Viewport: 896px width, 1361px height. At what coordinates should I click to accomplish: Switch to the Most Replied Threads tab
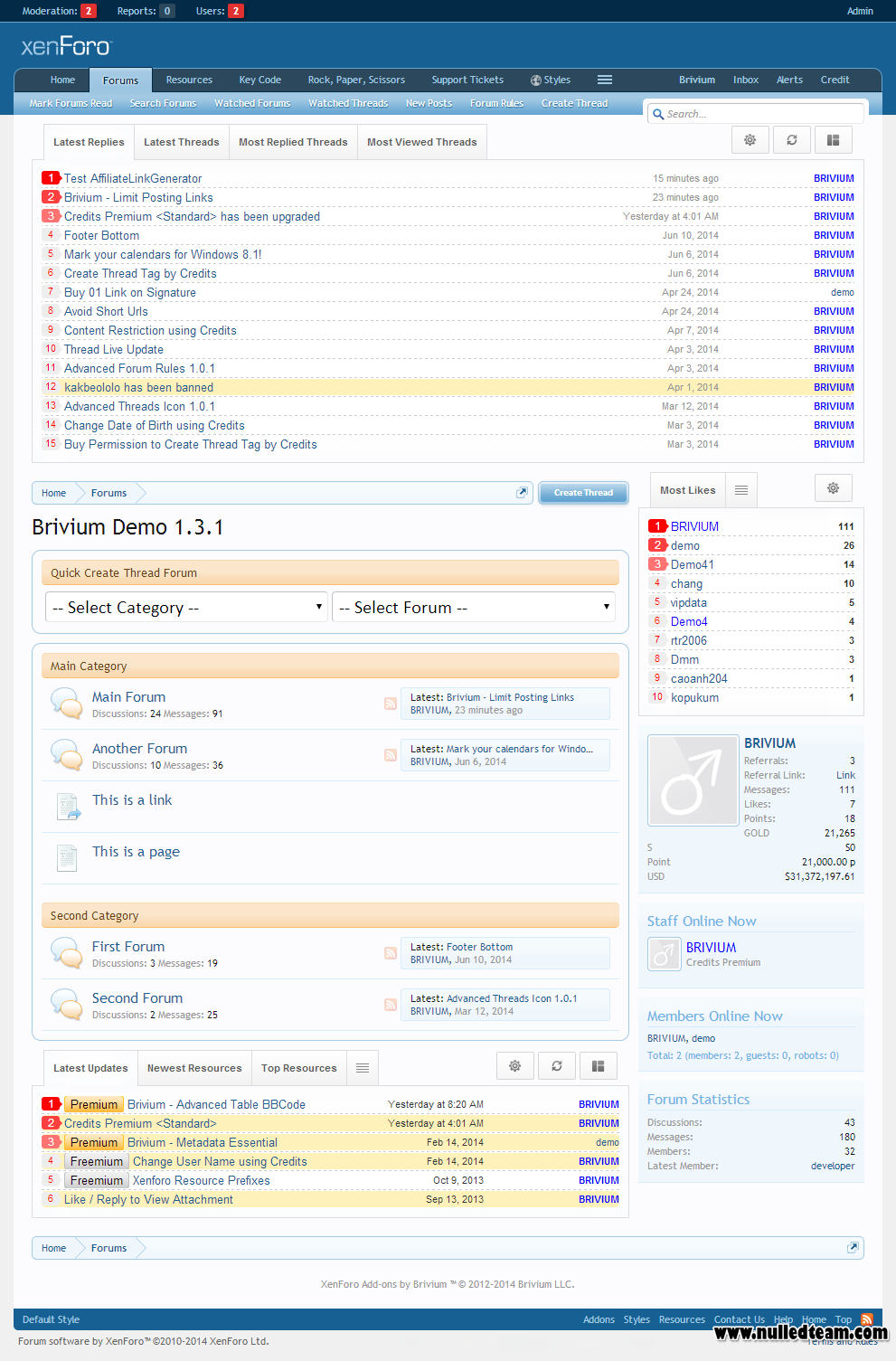point(293,142)
